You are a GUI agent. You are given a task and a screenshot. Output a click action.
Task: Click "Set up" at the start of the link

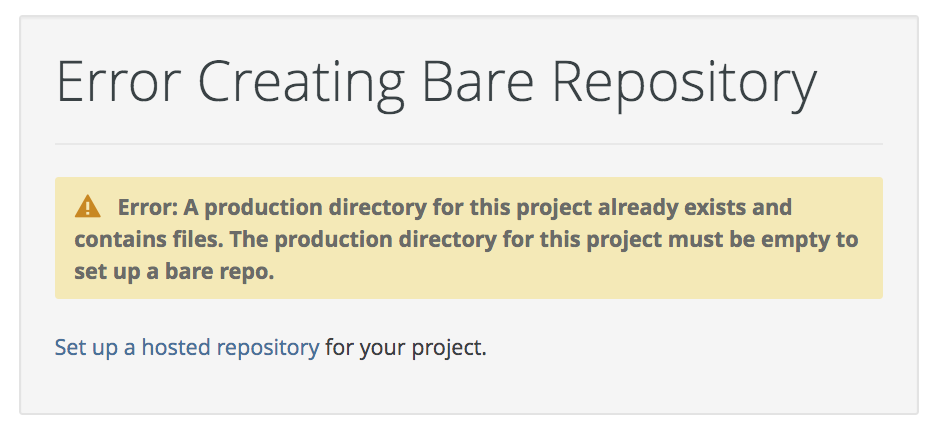(82, 348)
